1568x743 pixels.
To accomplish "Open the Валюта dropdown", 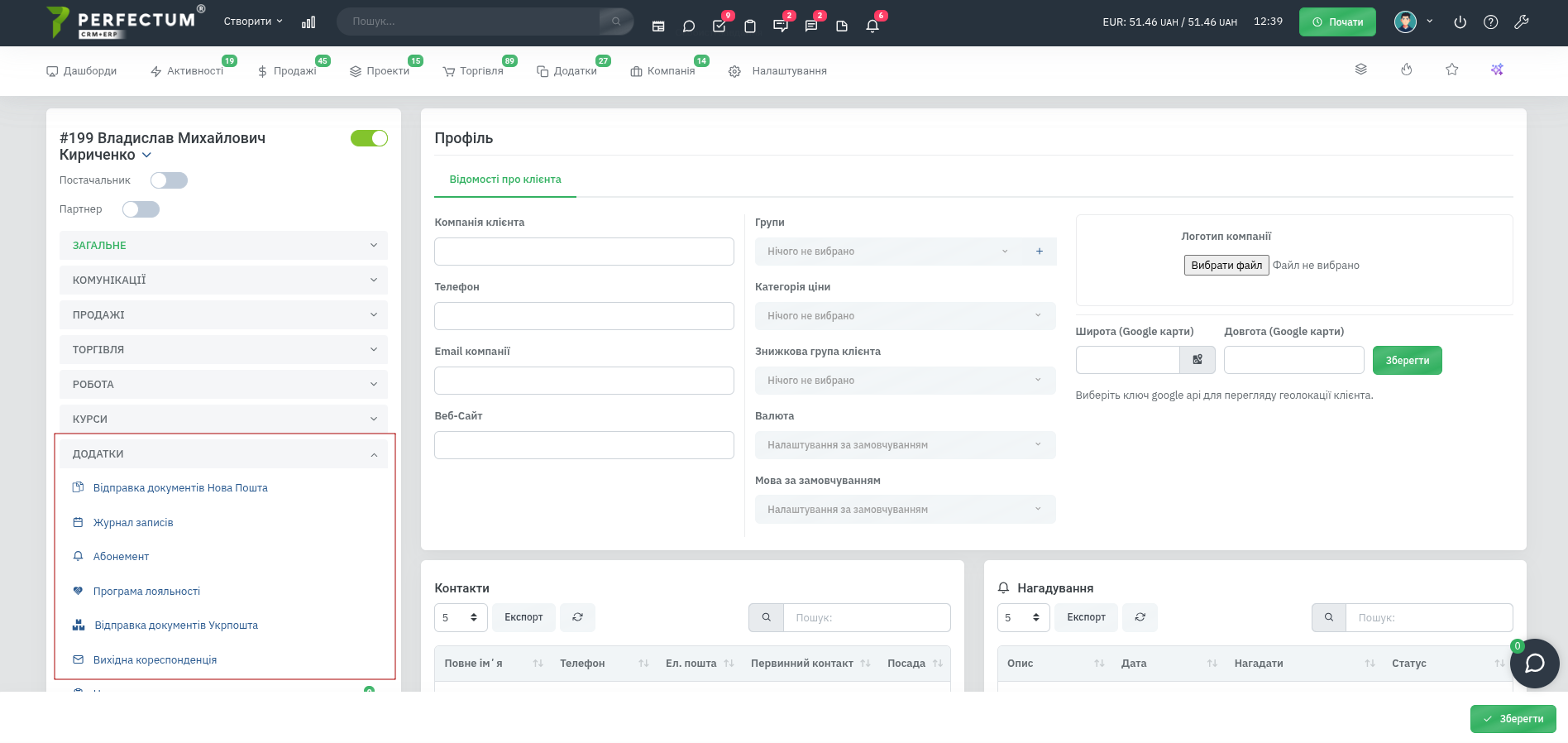I will point(906,445).
